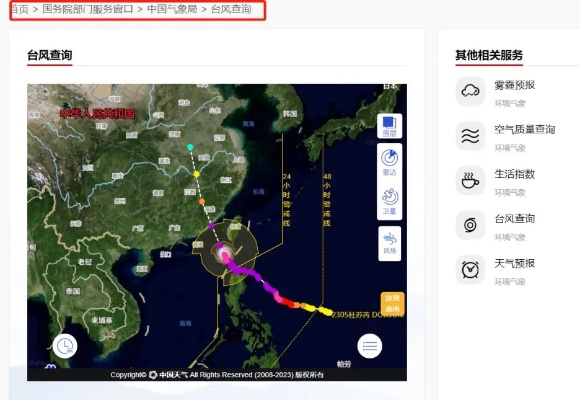Click the clock history button on map
580x400 pixels.
point(65,346)
